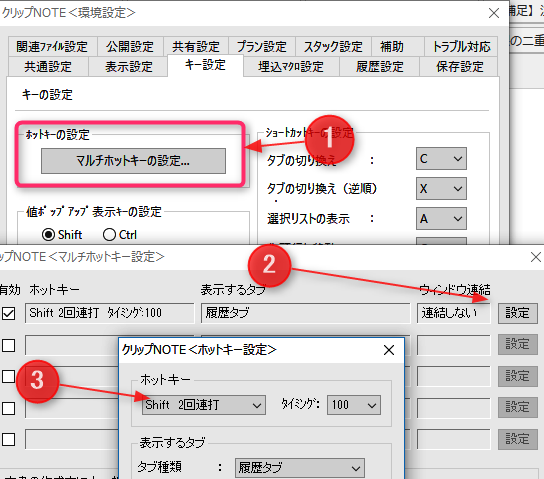Image resolution: width=544 pixels, height=479 pixels.
Task: Select the Ctrl radio button
Action: 120,235
